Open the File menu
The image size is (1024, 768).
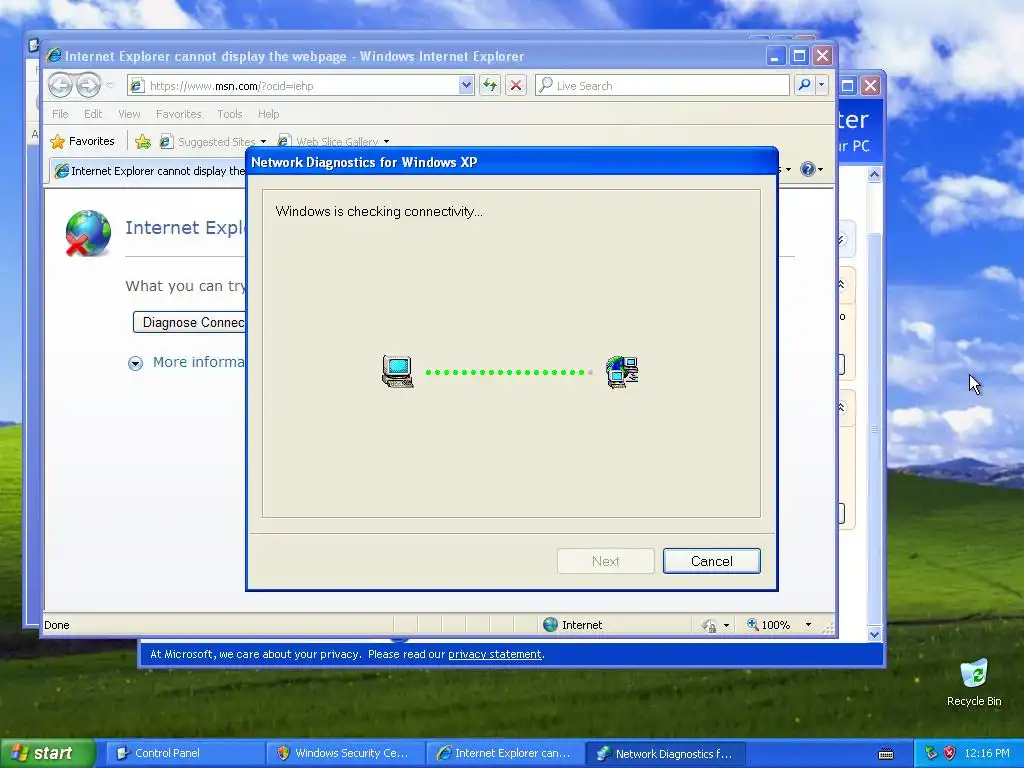60,114
